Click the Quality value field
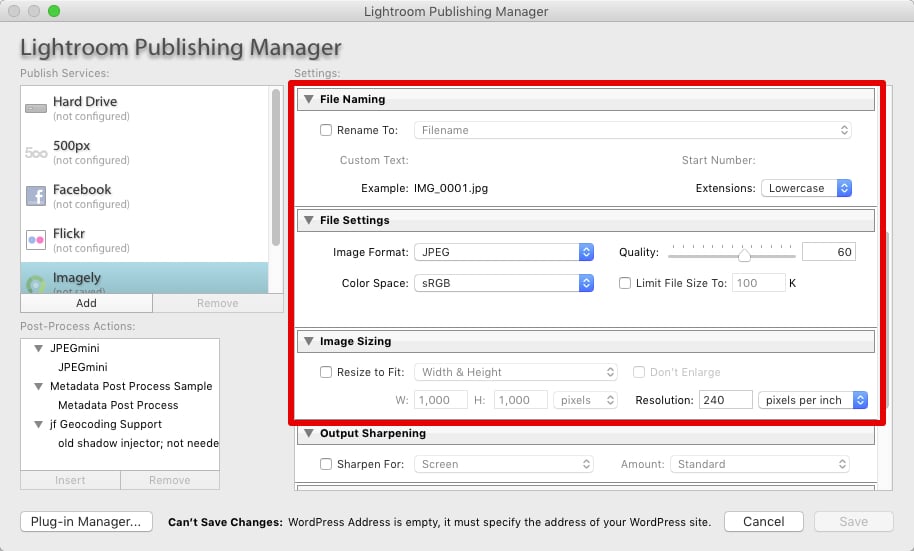 [828, 252]
